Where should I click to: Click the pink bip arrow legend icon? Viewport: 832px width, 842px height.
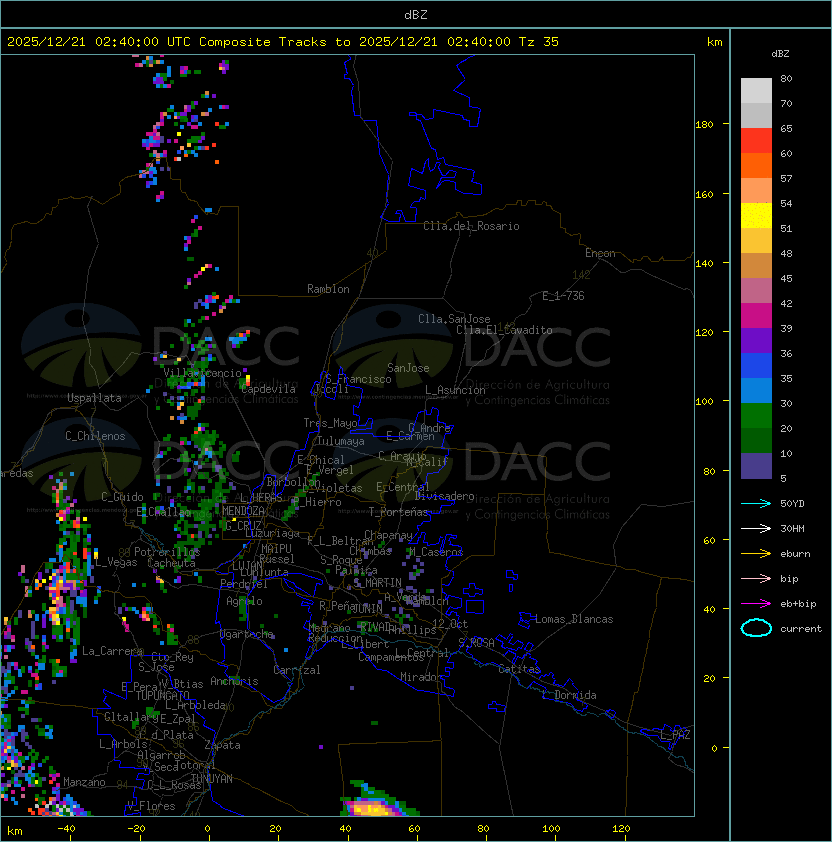coord(756,579)
